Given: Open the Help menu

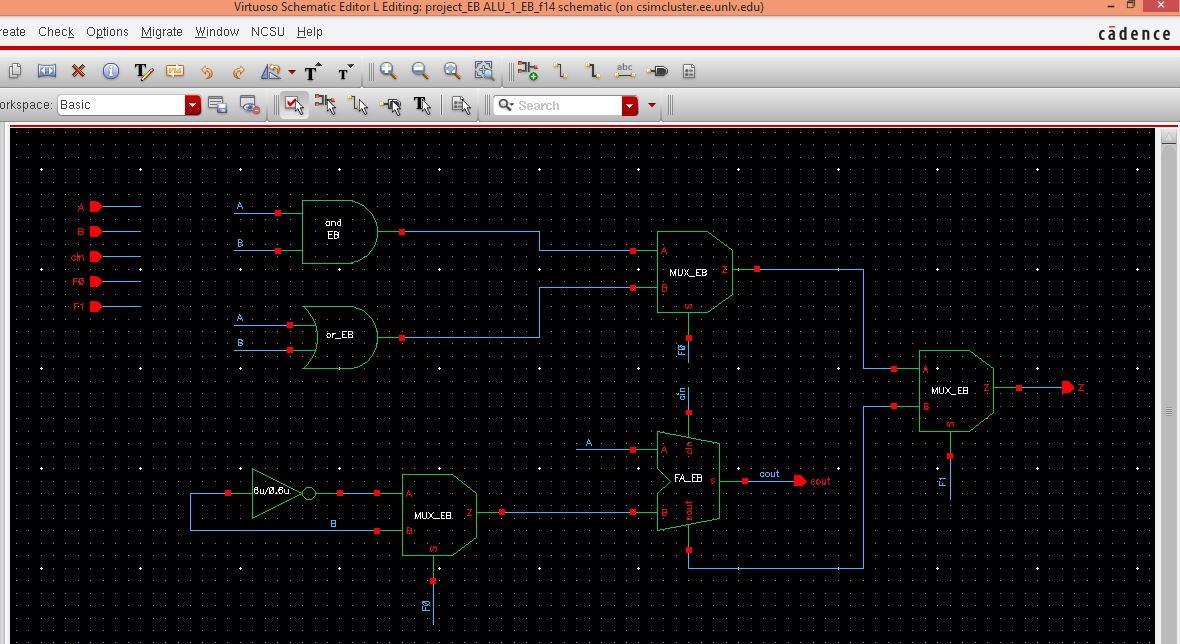Looking at the screenshot, I should [310, 31].
